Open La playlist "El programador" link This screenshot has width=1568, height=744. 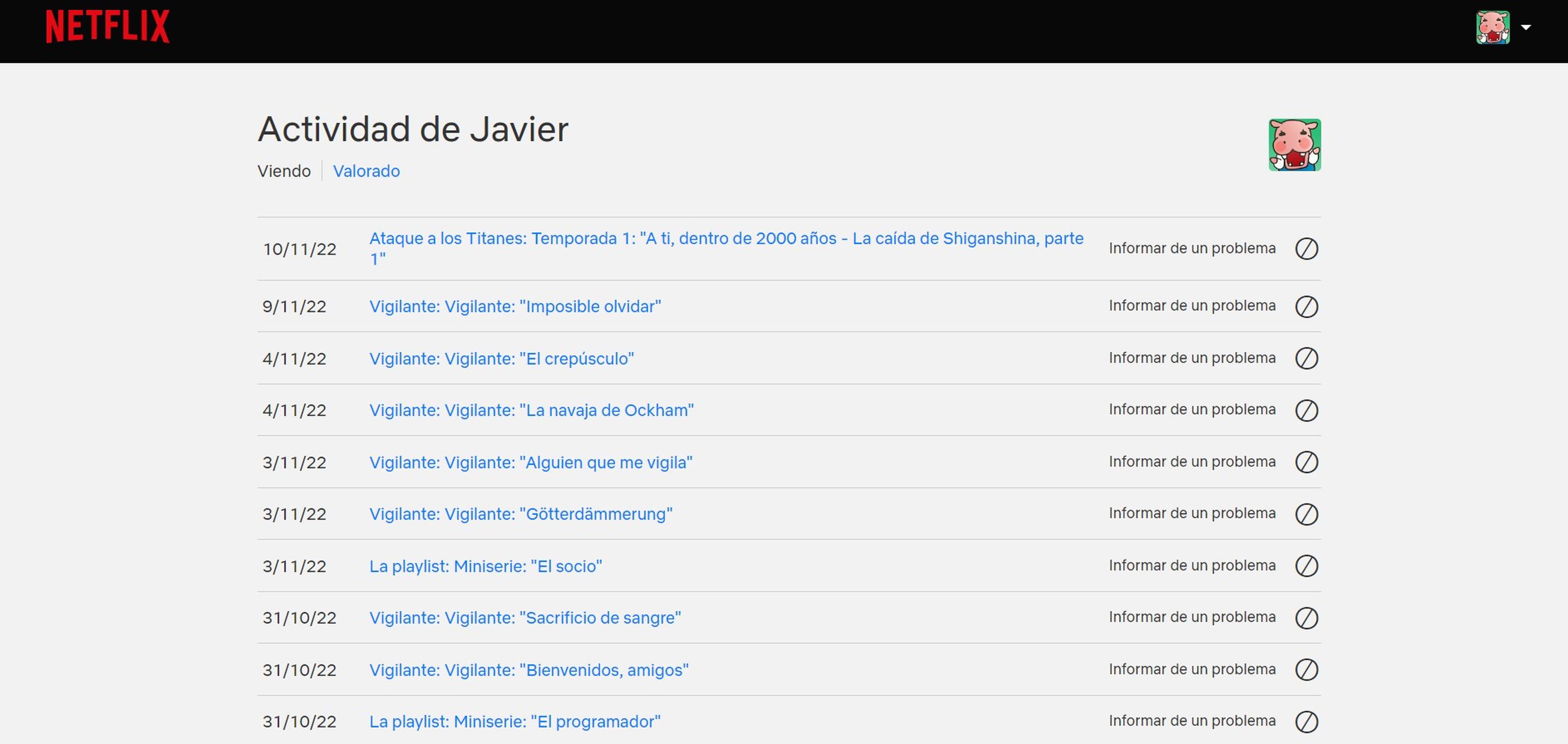tap(515, 722)
